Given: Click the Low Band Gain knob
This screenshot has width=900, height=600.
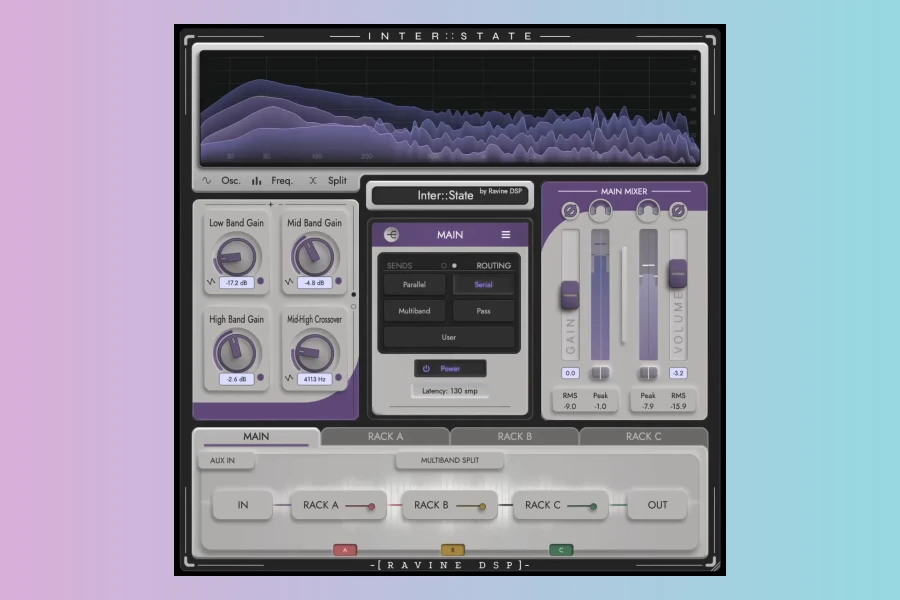Looking at the screenshot, I should pyautogui.click(x=236, y=257).
